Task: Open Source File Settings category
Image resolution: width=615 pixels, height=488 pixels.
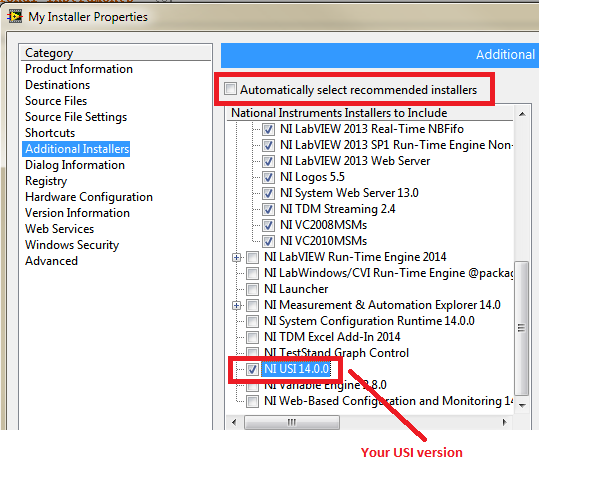Action: point(76,117)
